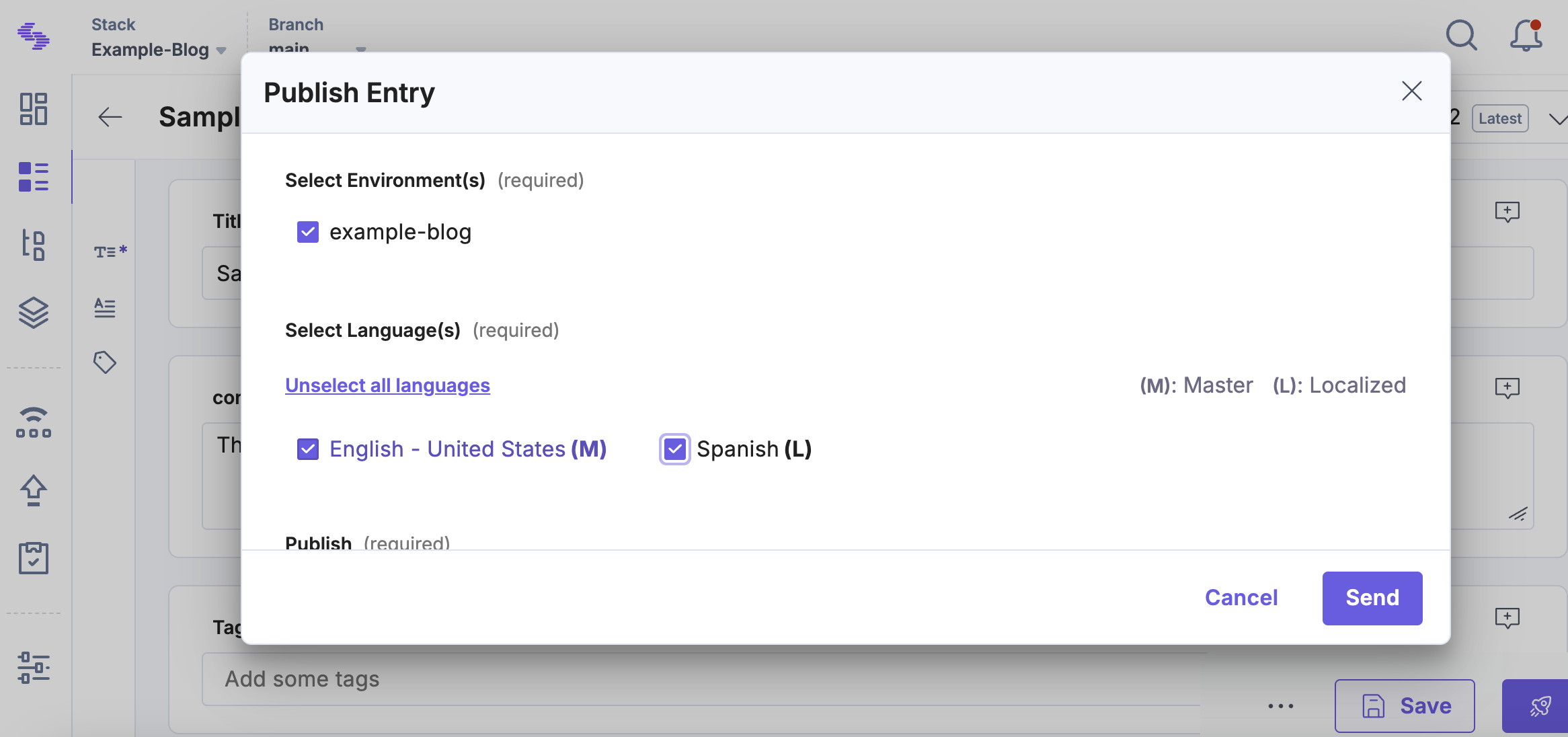Click the Send button
This screenshot has width=1568, height=737.
click(1372, 598)
